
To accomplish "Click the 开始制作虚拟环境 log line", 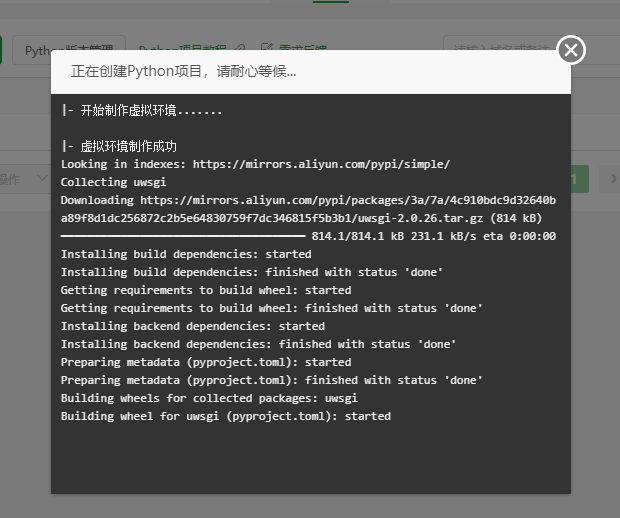I will click(x=142, y=110).
